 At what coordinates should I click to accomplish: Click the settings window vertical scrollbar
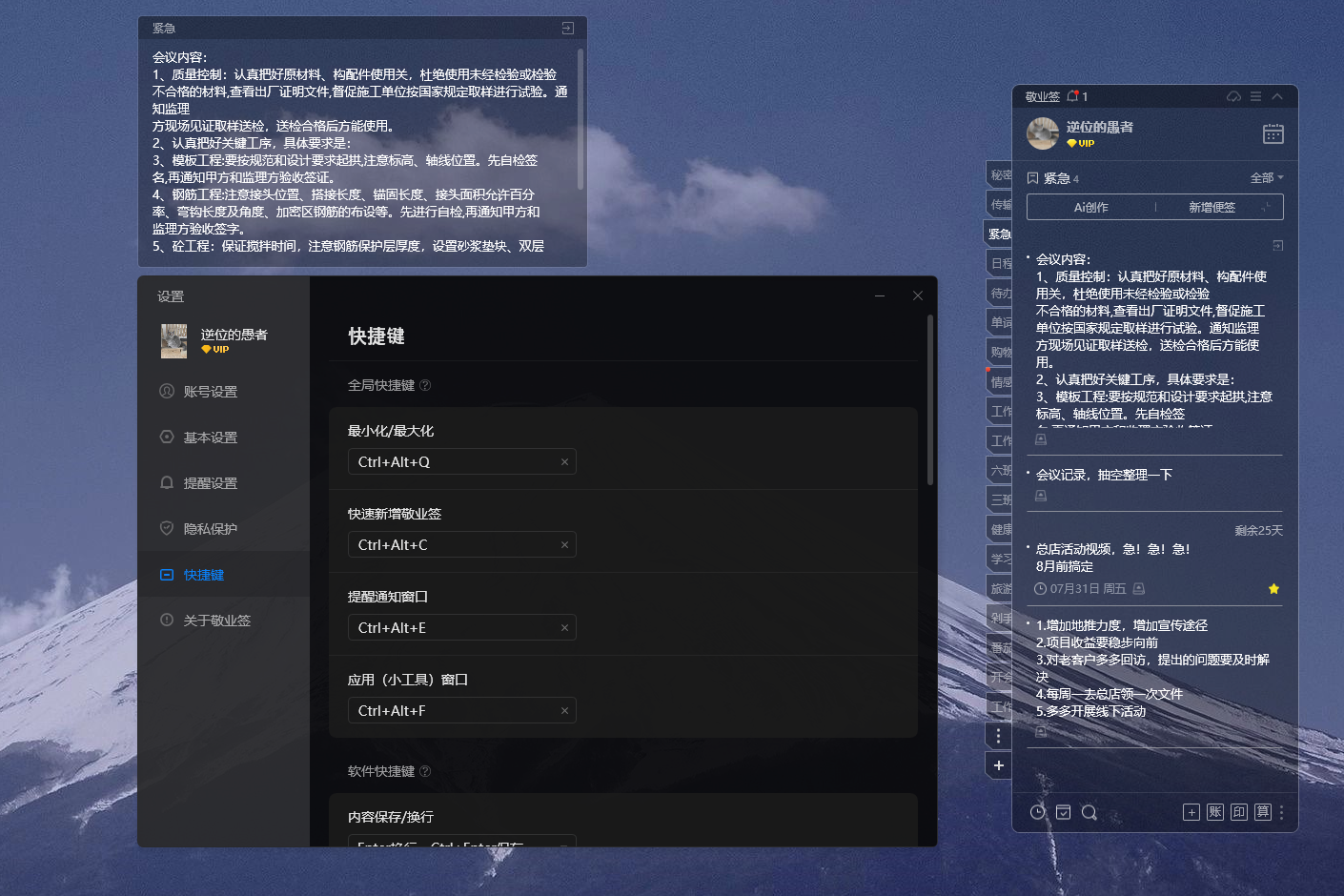pos(930,400)
